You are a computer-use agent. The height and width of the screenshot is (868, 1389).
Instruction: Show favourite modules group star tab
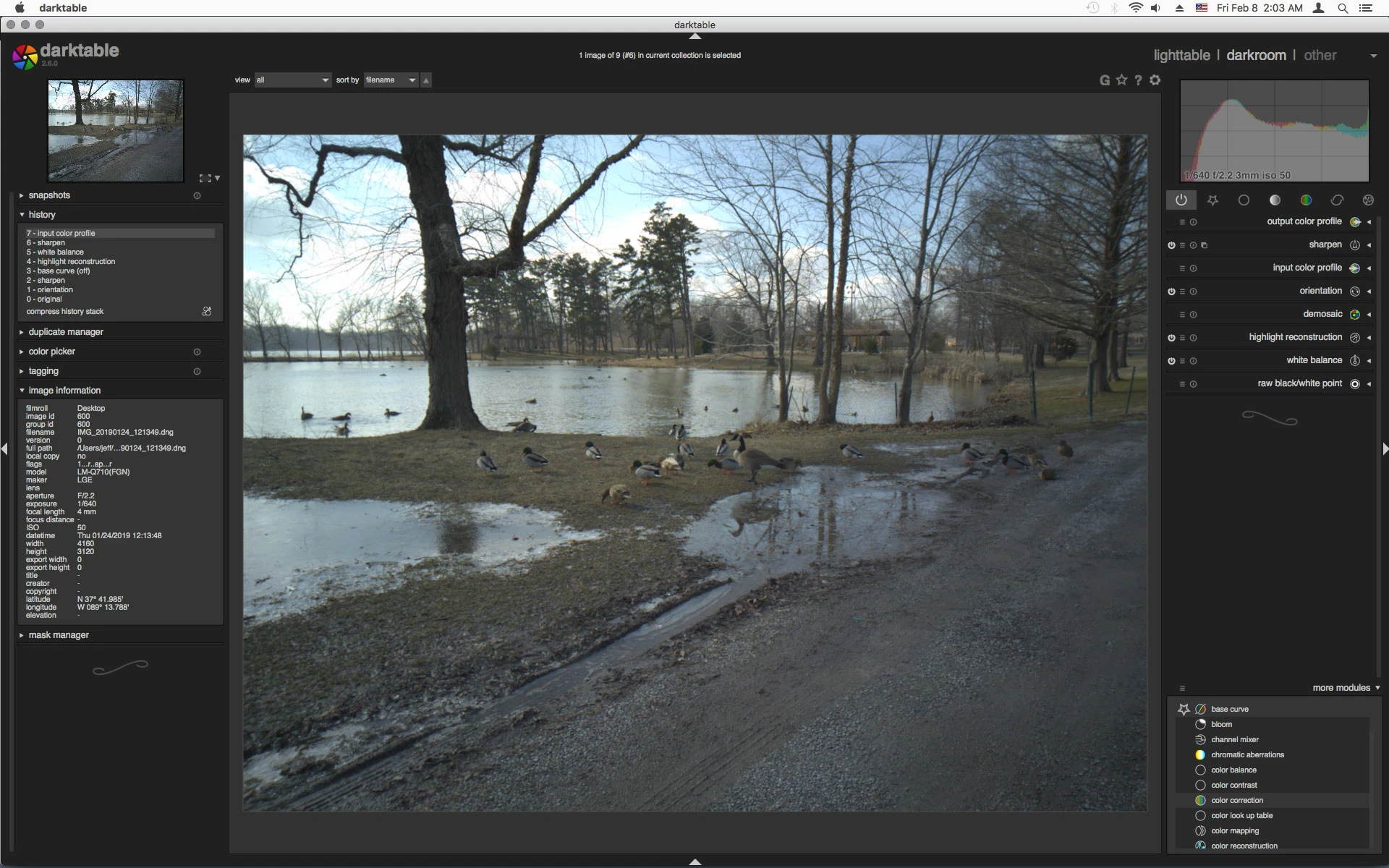click(x=1212, y=200)
